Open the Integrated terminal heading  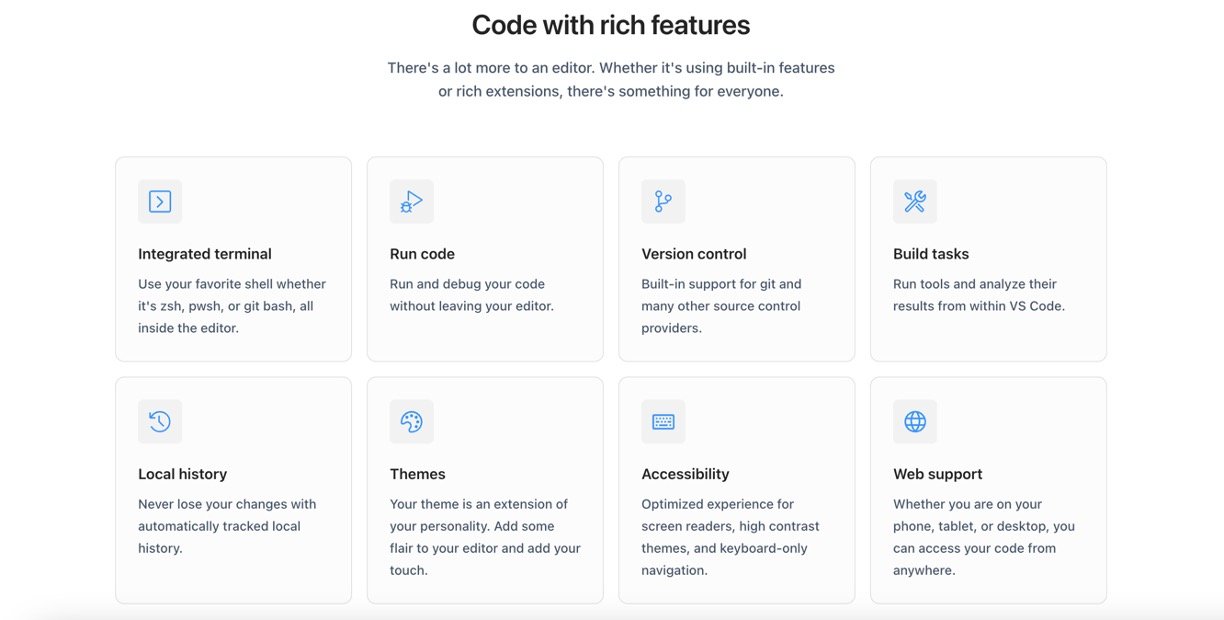click(205, 254)
